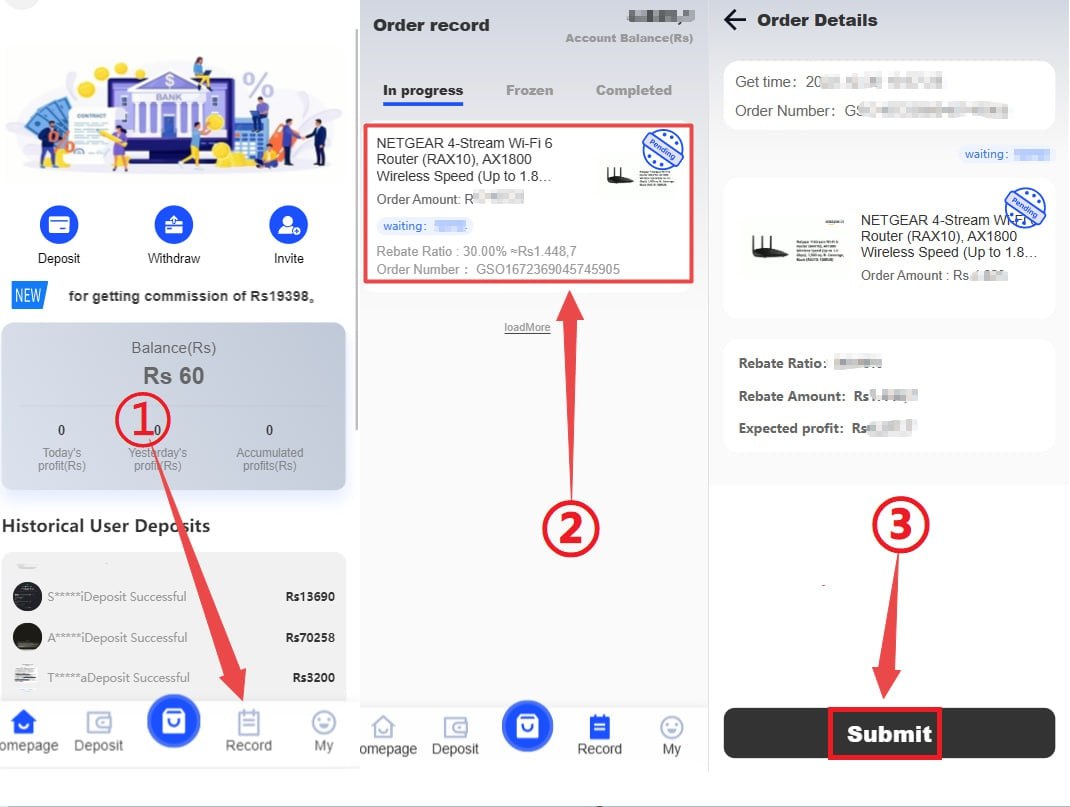This screenshot has width=1070, height=807.
Task: Tap the avatar beside the Rs3200 deposit row
Action: point(25,675)
